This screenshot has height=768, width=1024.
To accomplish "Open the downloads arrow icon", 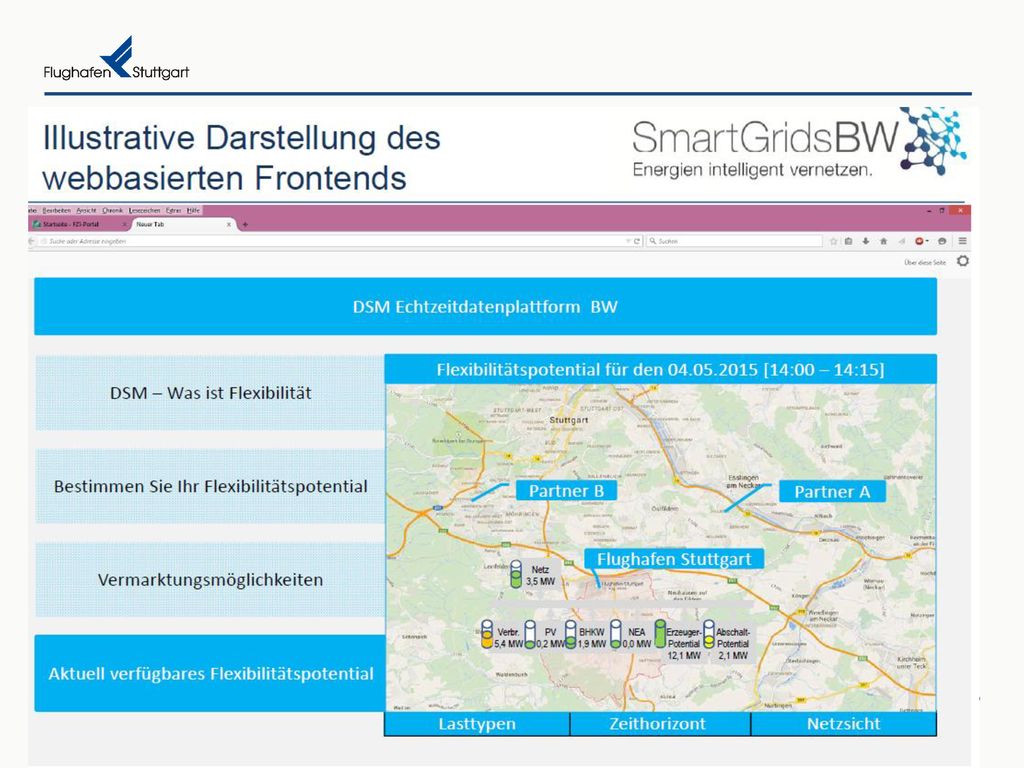I will [x=866, y=241].
